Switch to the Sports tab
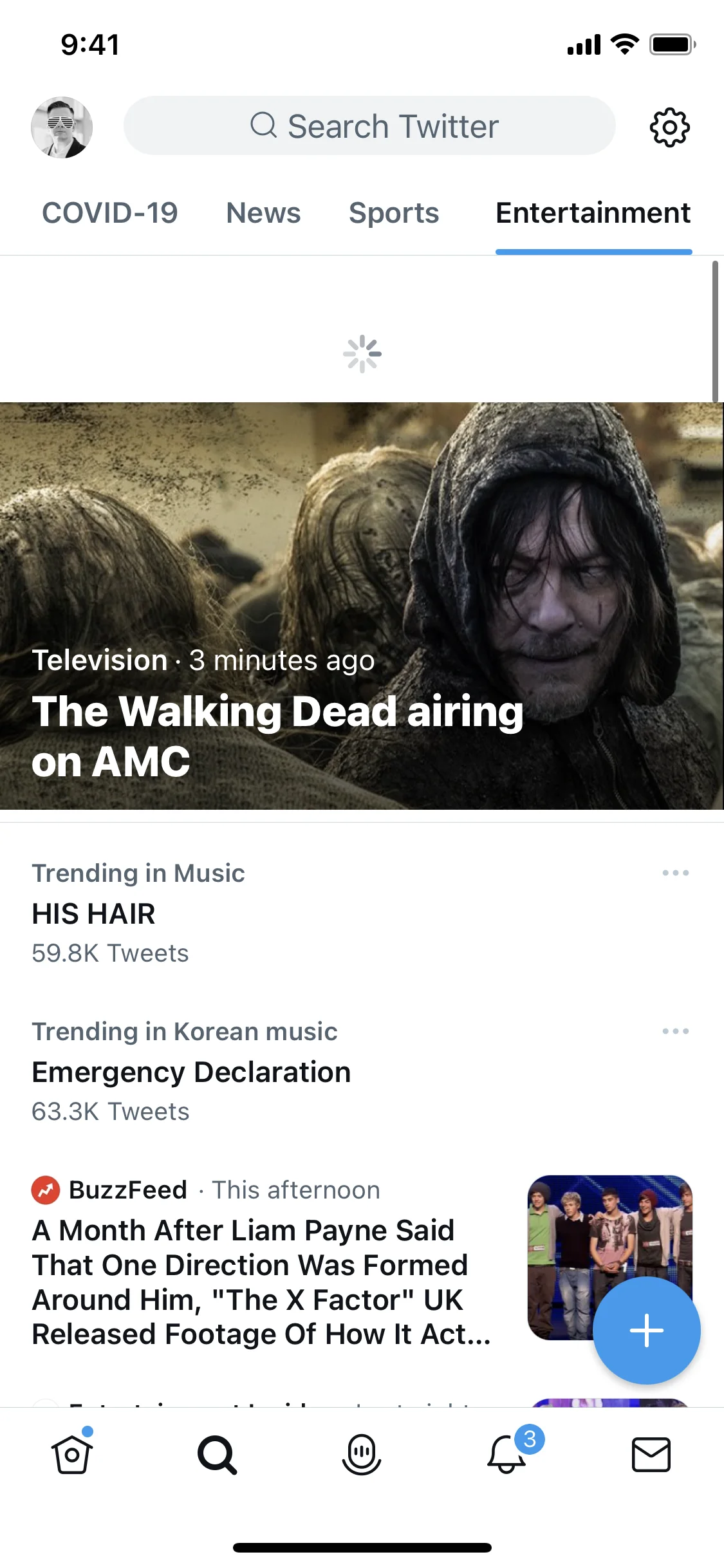Screen dimensions: 724x1568 coord(393,212)
